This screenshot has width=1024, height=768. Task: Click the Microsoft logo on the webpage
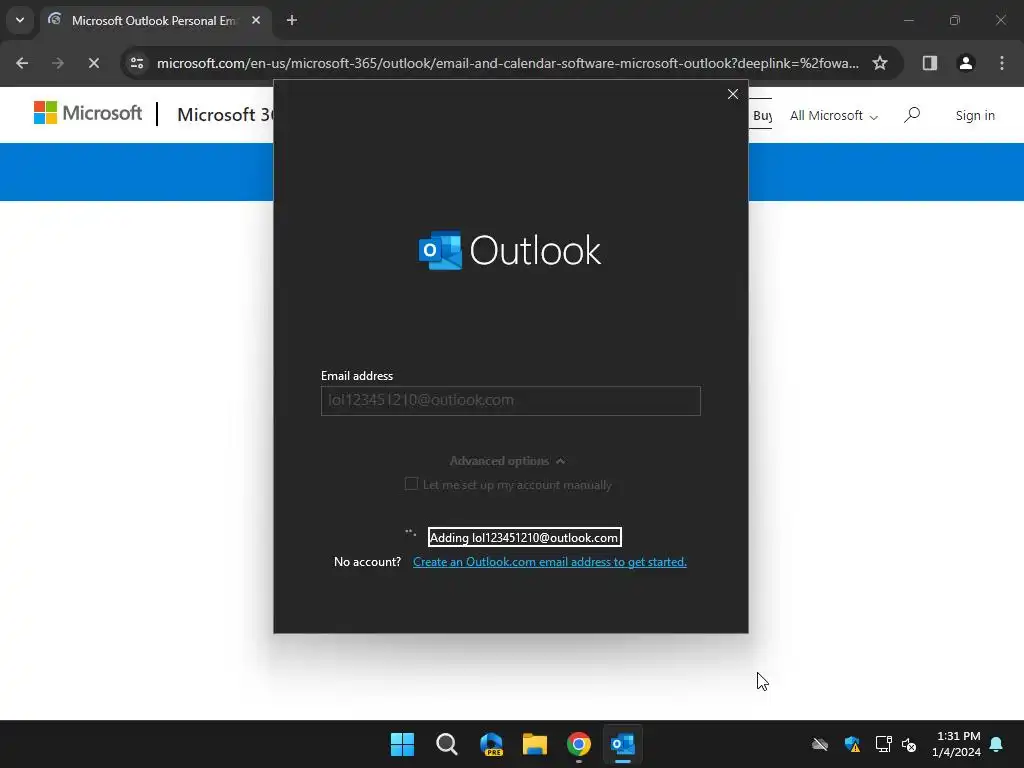pos(88,113)
